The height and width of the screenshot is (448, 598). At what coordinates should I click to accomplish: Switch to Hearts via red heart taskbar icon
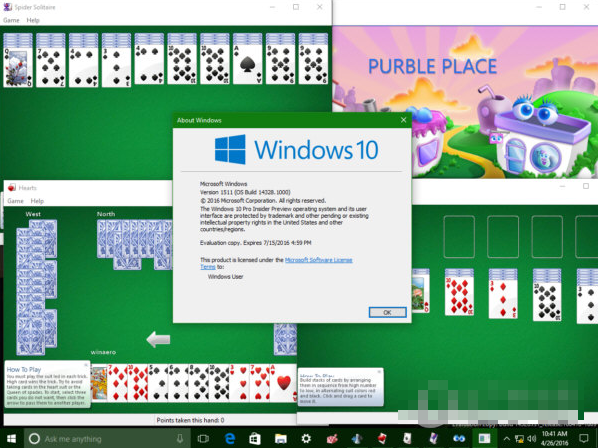click(x=382, y=438)
